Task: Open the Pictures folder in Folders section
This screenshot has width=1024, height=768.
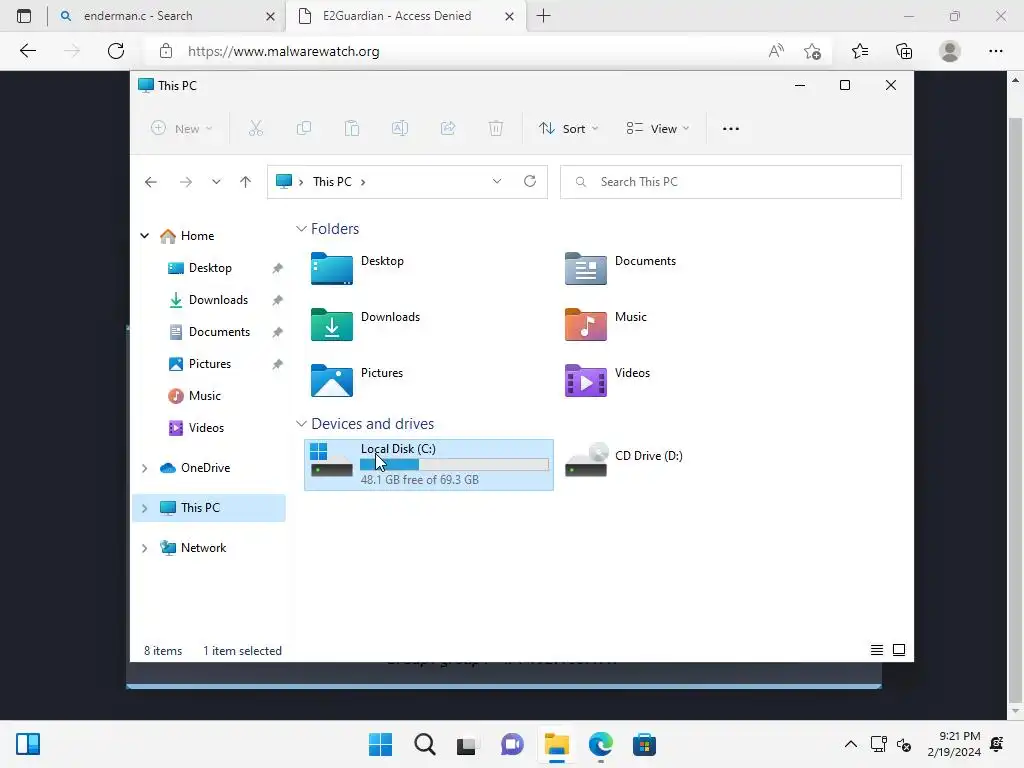Action: (x=357, y=381)
